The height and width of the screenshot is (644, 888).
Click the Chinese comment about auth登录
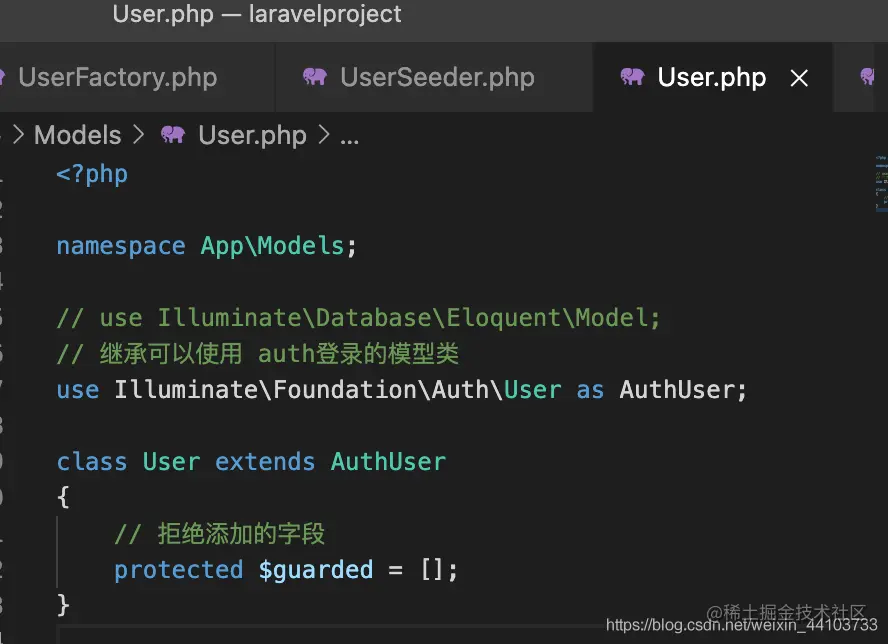click(x=258, y=353)
